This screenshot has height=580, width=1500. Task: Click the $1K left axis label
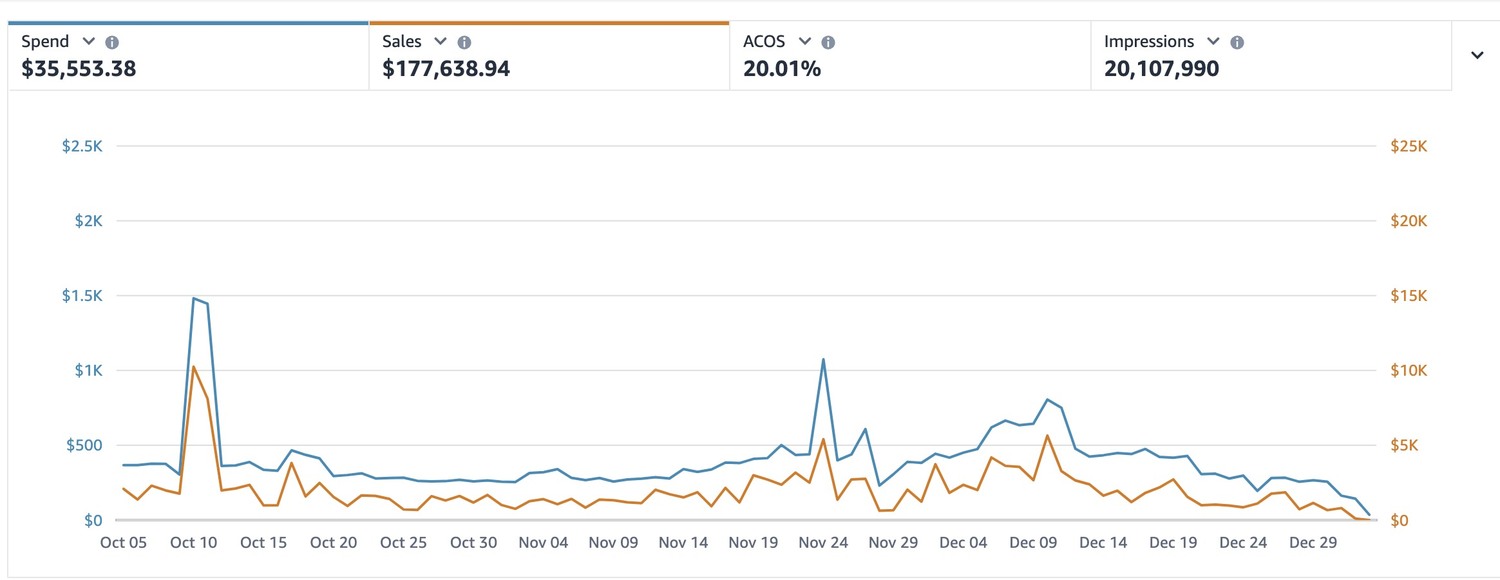[x=89, y=370]
